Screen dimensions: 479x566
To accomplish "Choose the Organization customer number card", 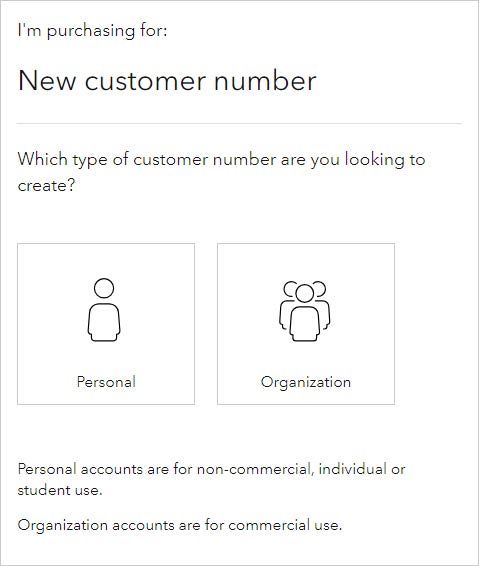I will 306,324.
